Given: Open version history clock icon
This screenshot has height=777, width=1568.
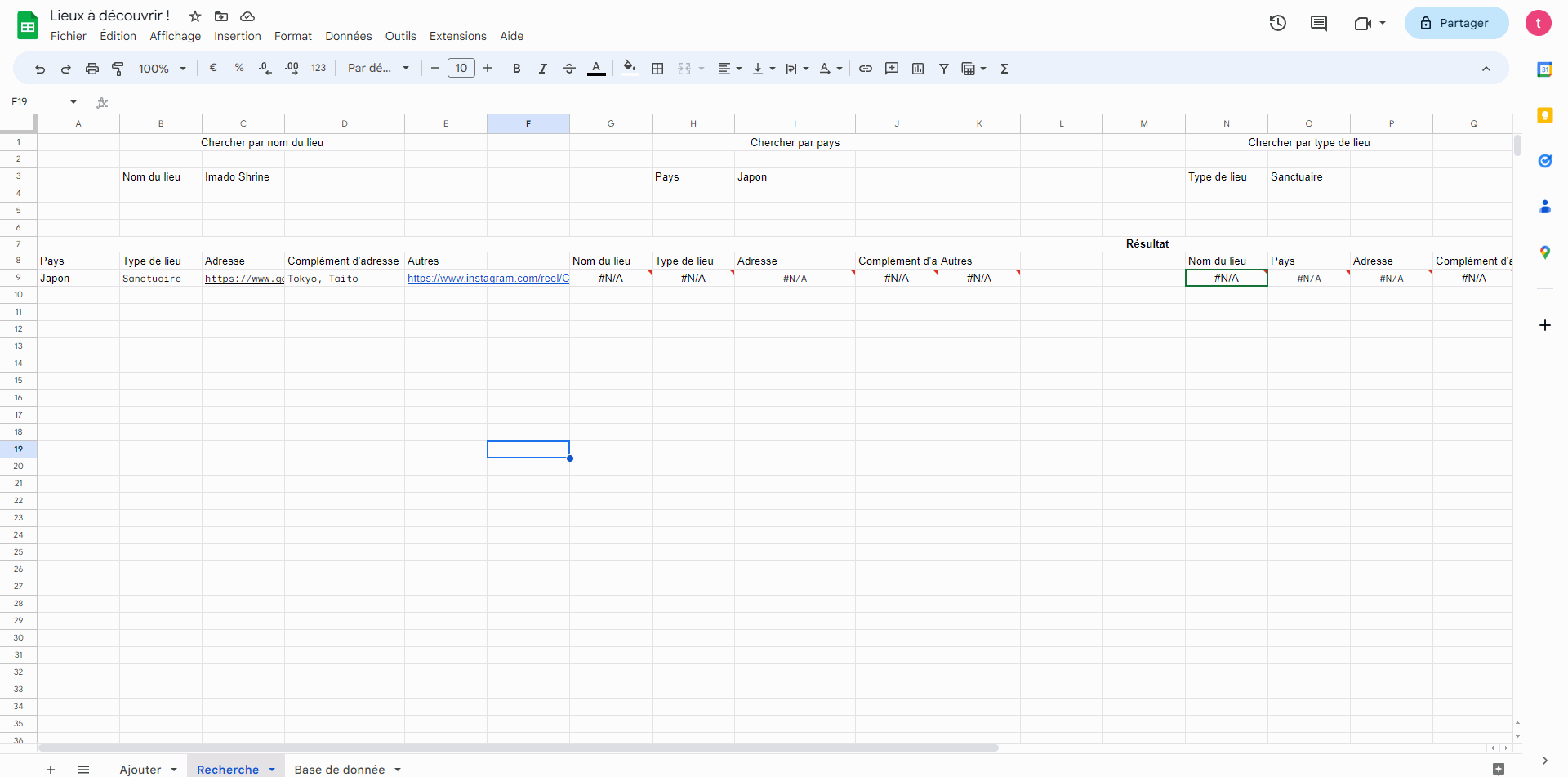Looking at the screenshot, I should tap(1278, 23).
